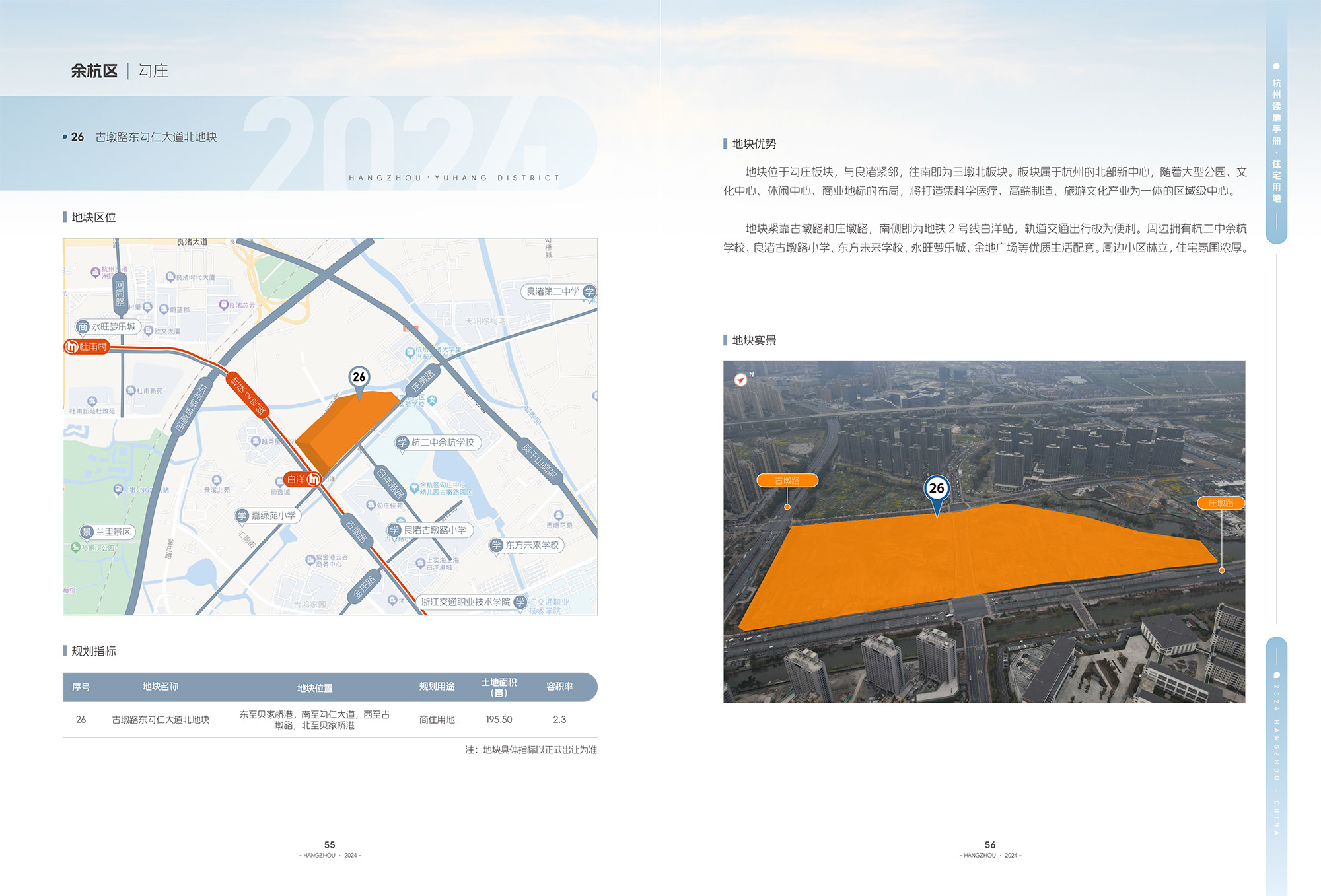The width and height of the screenshot is (1321, 896).
Task: Click the 良渚第二中学 school marker icon
Action: pyautogui.click(x=589, y=291)
